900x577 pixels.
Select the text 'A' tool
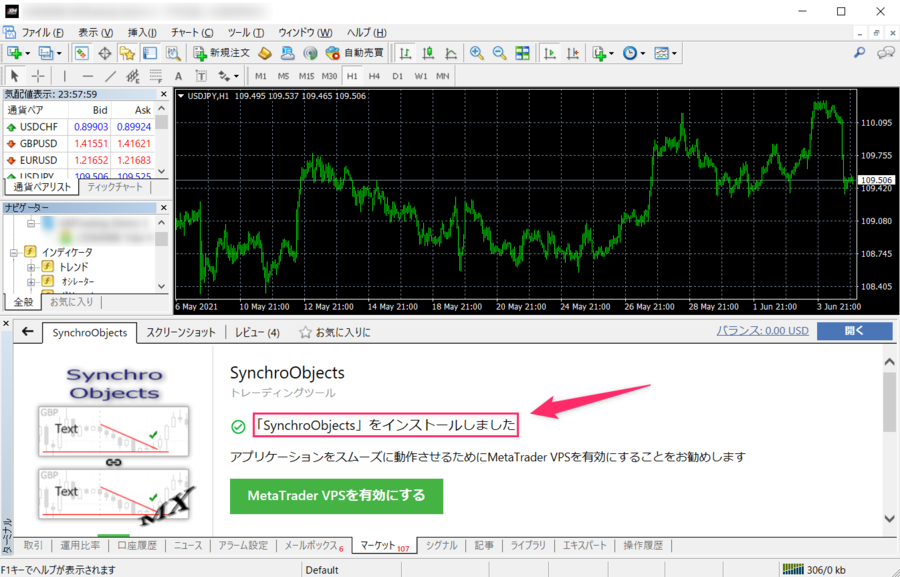(x=179, y=76)
